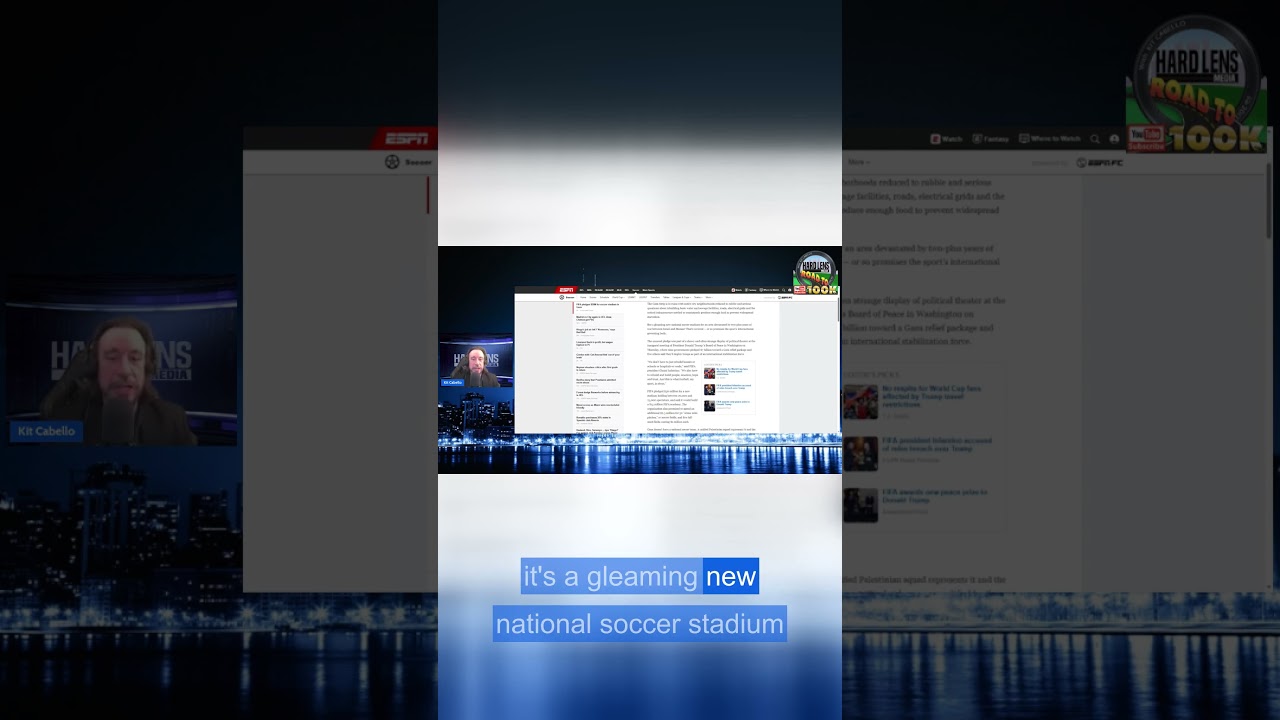The height and width of the screenshot is (720, 1280).
Task: Open the Fantasy link in the dimmed ESPN header
Action: point(989,139)
